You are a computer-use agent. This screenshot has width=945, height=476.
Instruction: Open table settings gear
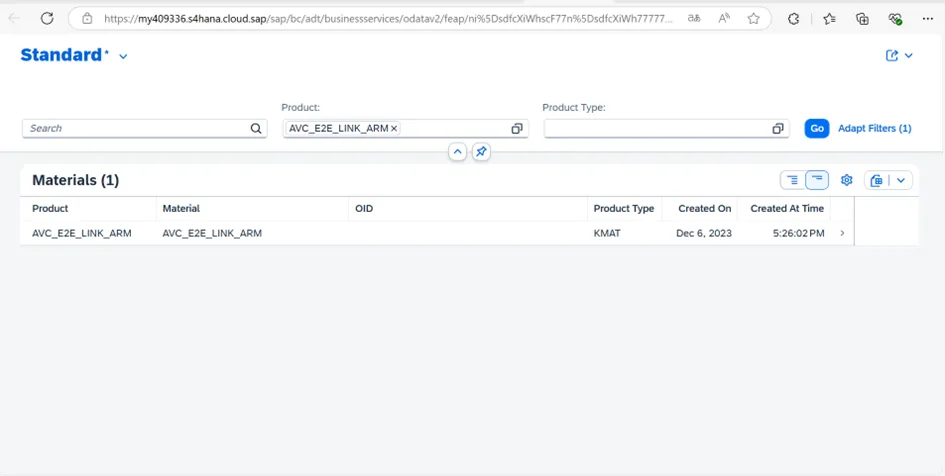847,180
